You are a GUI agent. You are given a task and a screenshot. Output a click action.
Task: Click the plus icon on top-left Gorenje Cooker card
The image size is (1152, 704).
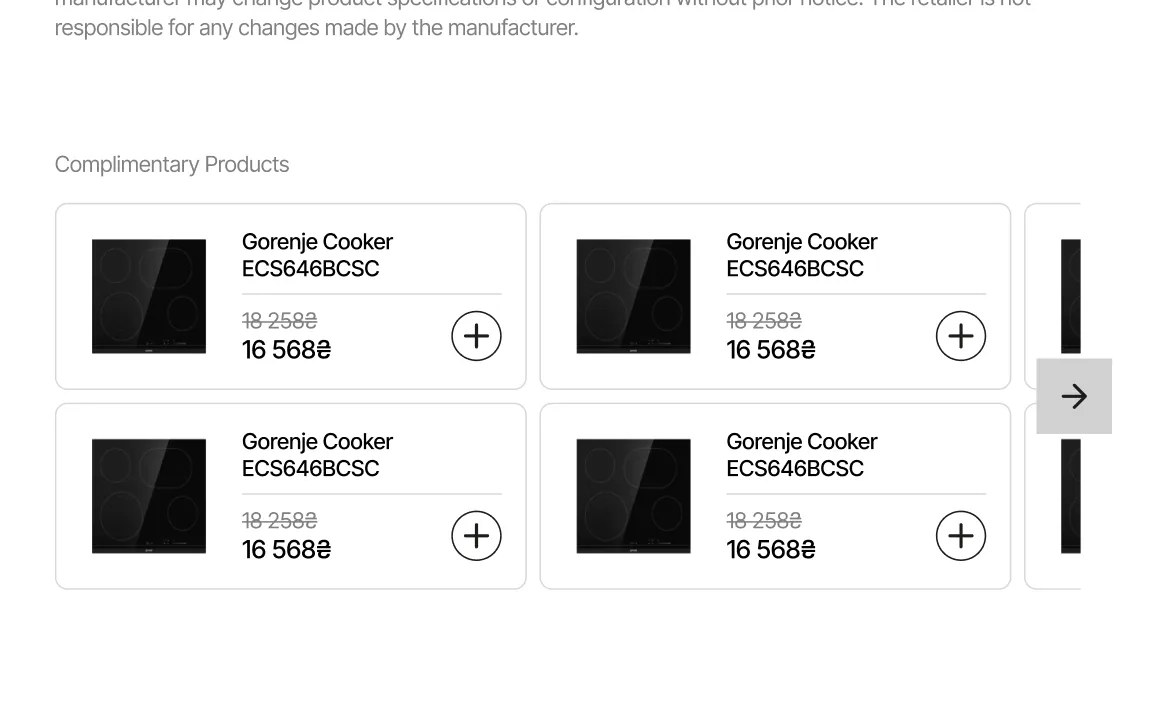tap(476, 335)
